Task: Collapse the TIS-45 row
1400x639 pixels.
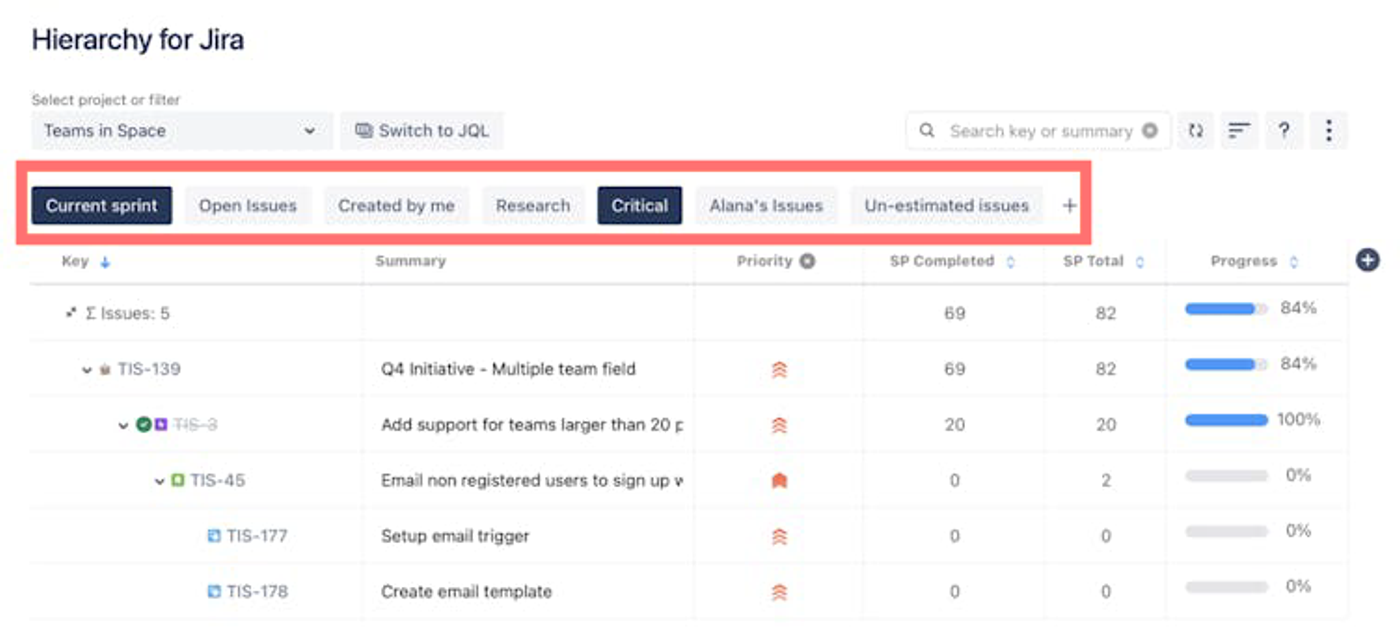Action: point(159,482)
